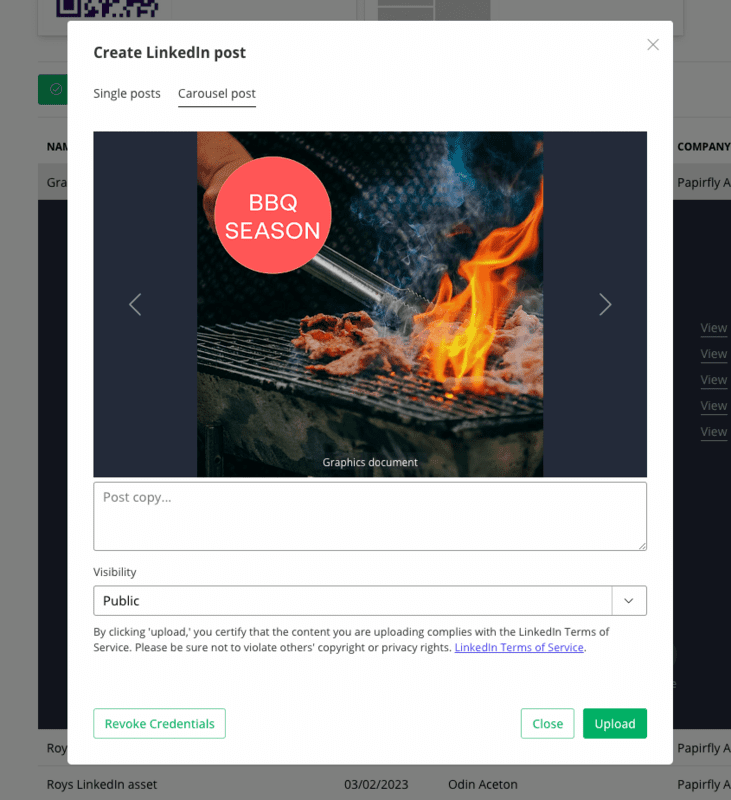Click the Graphics document caption
This screenshot has height=800, width=731.
click(370, 462)
